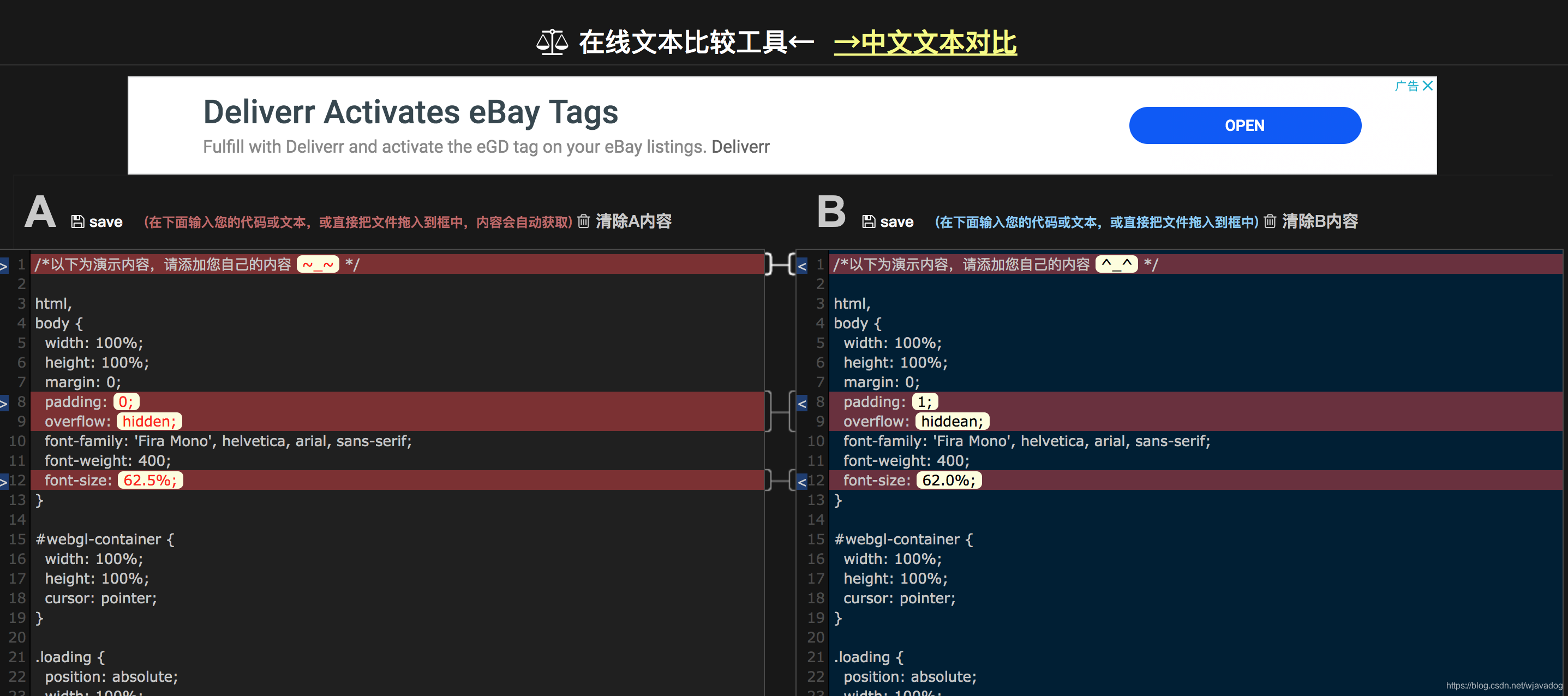The width and height of the screenshot is (1568, 696).
Task: Click the diff connector bracket between line 1 rows
Action: (780, 264)
